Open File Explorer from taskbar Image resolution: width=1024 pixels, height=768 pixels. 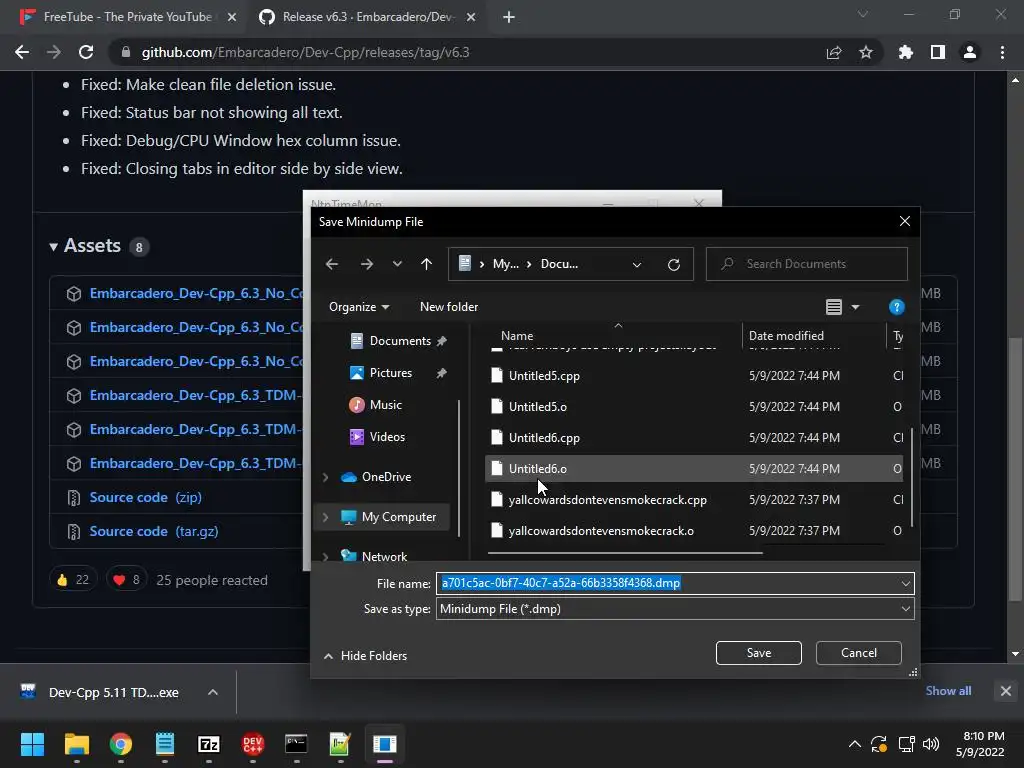pos(76,744)
